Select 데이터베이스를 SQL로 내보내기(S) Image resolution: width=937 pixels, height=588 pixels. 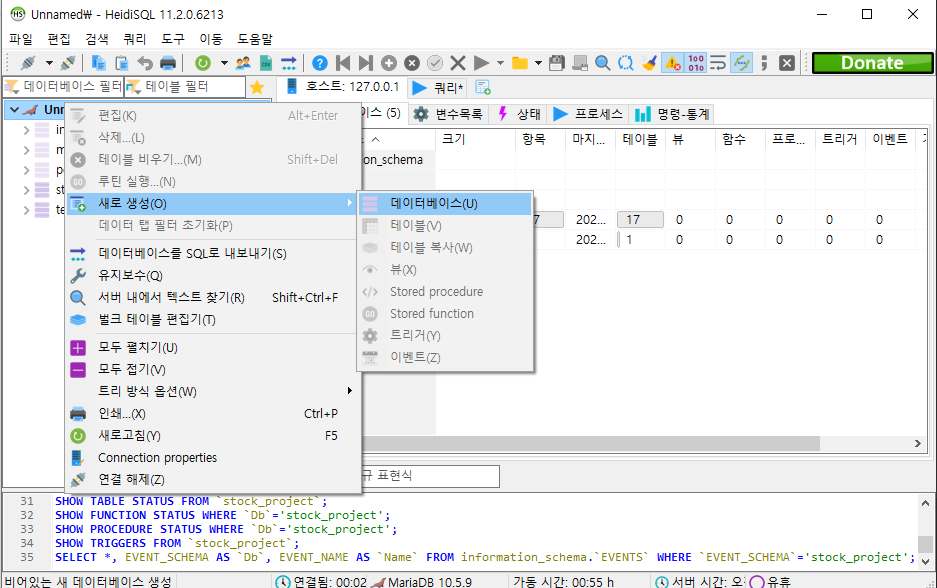tap(212, 254)
